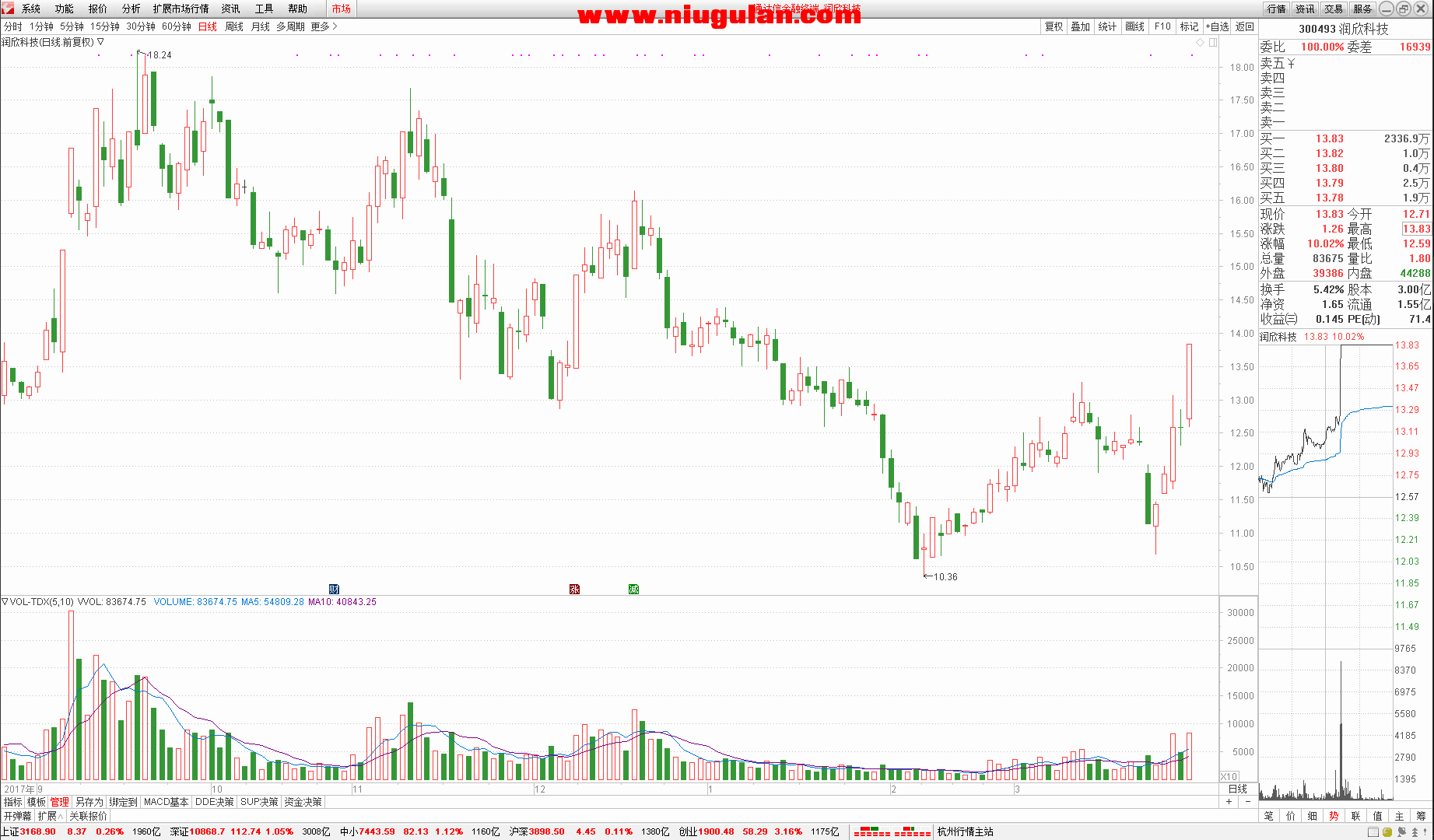
Task: Expand 更多 period options
Action: click(x=324, y=26)
